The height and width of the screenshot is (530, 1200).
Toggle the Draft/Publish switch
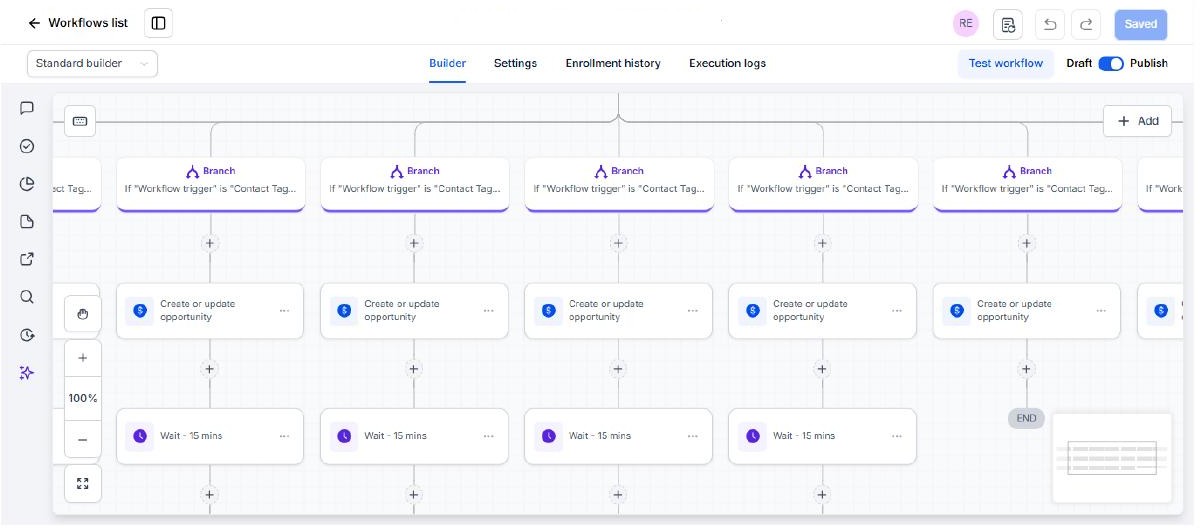pyautogui.click(x=1111, y=63)
